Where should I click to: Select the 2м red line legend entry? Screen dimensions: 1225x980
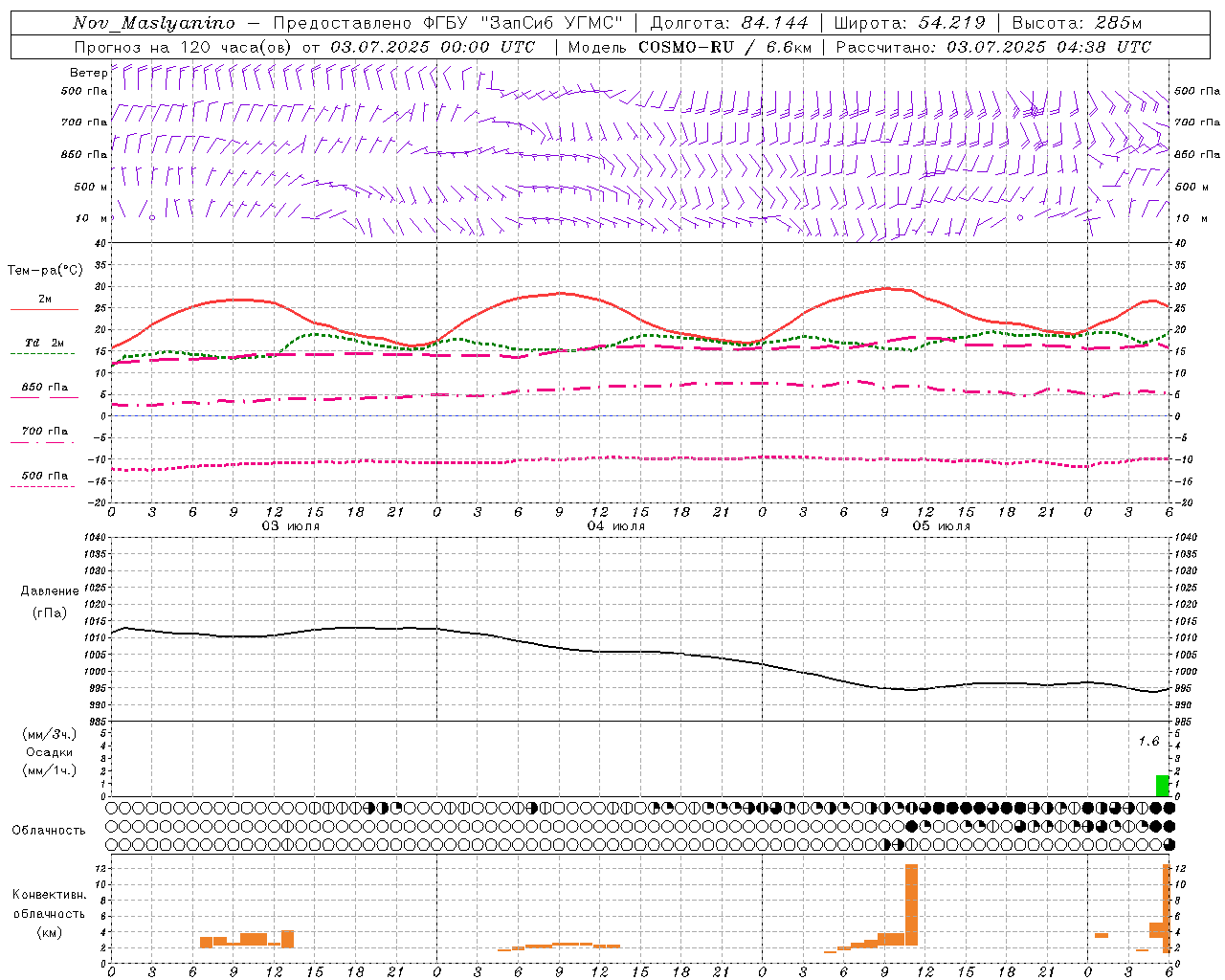pyautogui.click(x=44, y=301)
